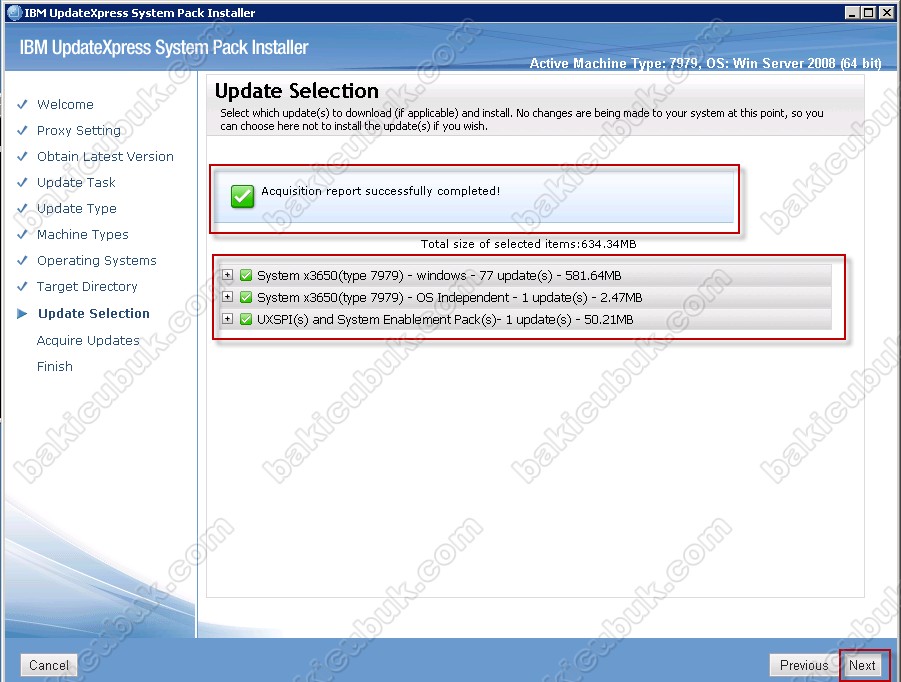
Task: Open the Target Directory step
Action: point(87,286)
